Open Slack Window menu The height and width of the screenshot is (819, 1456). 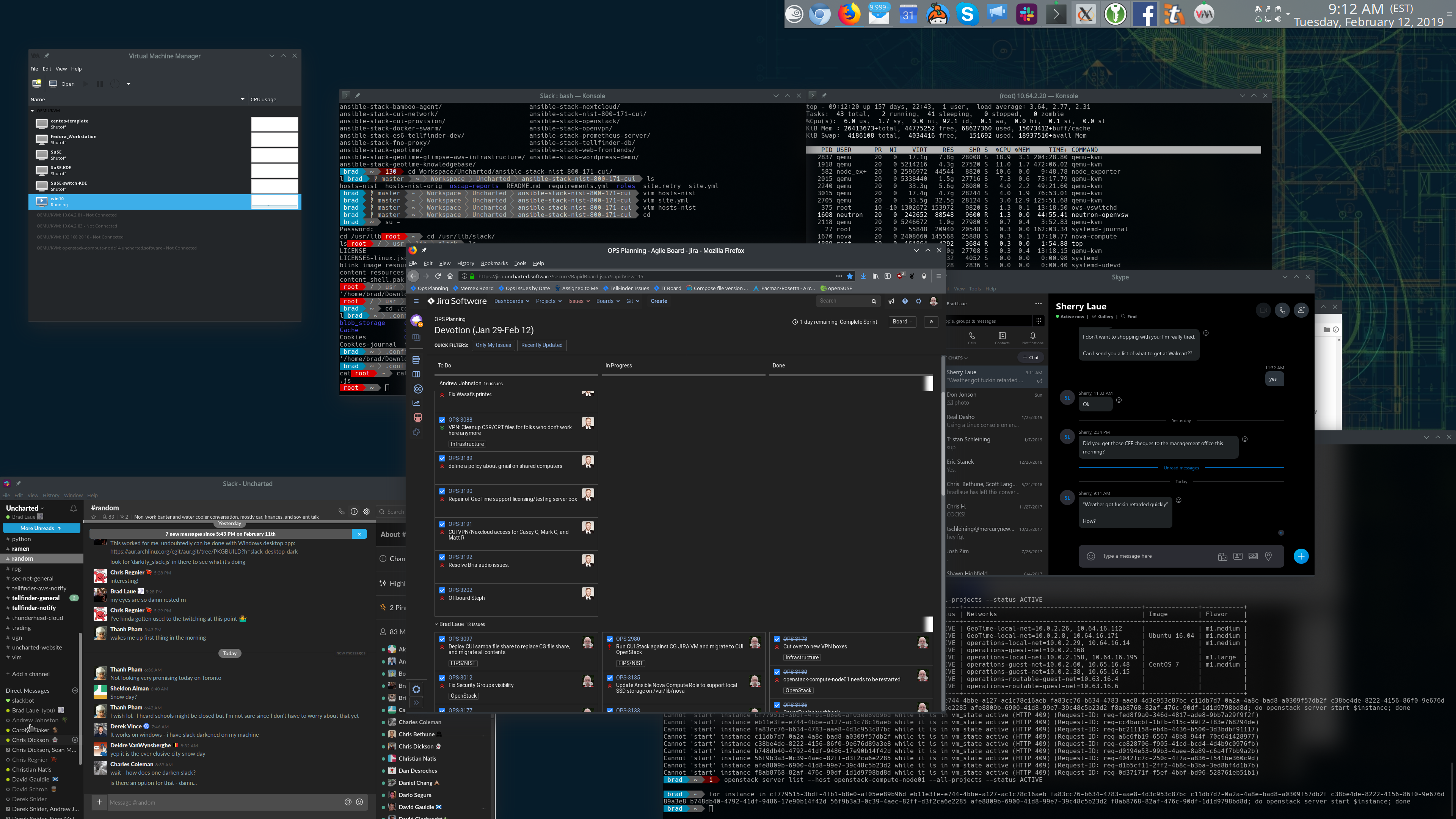tap(73, 495)
